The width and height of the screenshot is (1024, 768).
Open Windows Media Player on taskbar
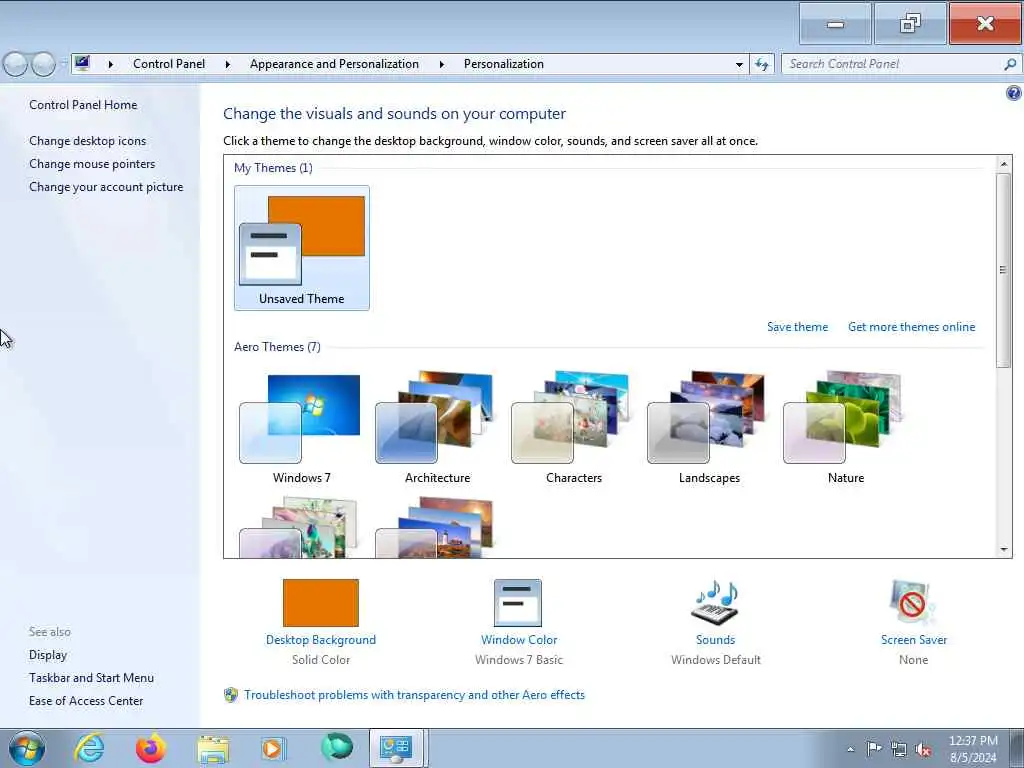[x=274, y=748]
